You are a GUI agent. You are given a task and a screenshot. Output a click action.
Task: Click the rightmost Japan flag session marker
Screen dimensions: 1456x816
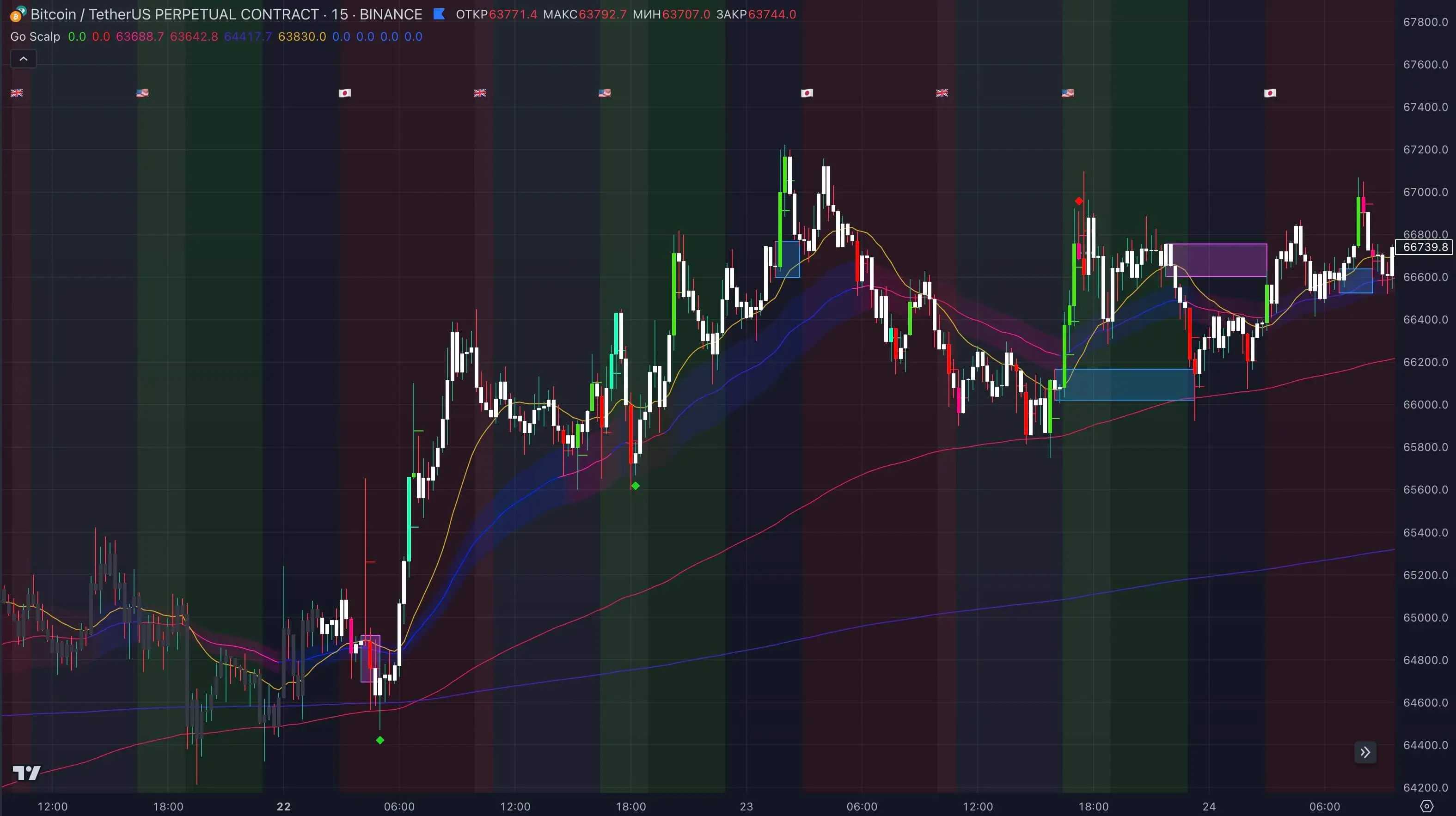(x=1269, y=93)
